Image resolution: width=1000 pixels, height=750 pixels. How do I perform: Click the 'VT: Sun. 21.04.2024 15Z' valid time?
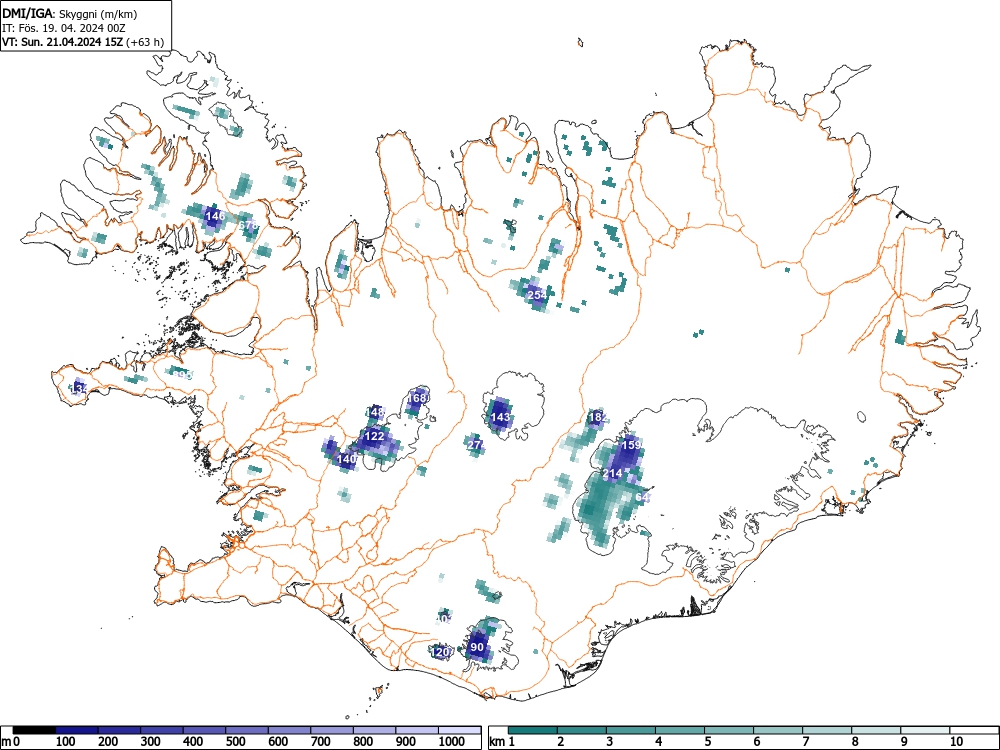coord(63,43)
